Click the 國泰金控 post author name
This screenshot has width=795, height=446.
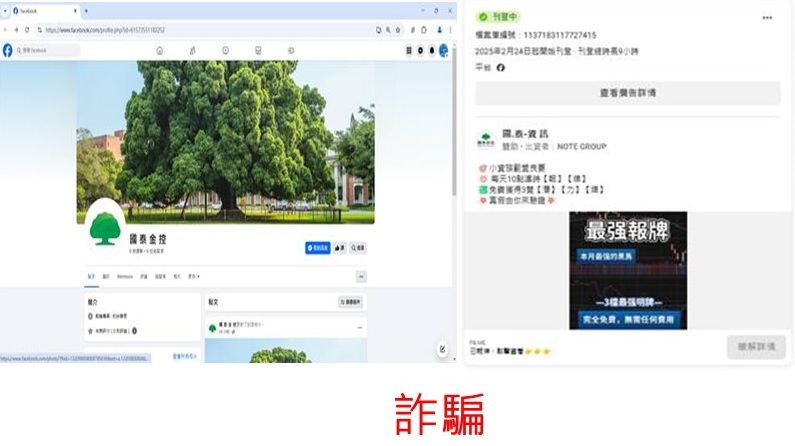tap(229, 324)
